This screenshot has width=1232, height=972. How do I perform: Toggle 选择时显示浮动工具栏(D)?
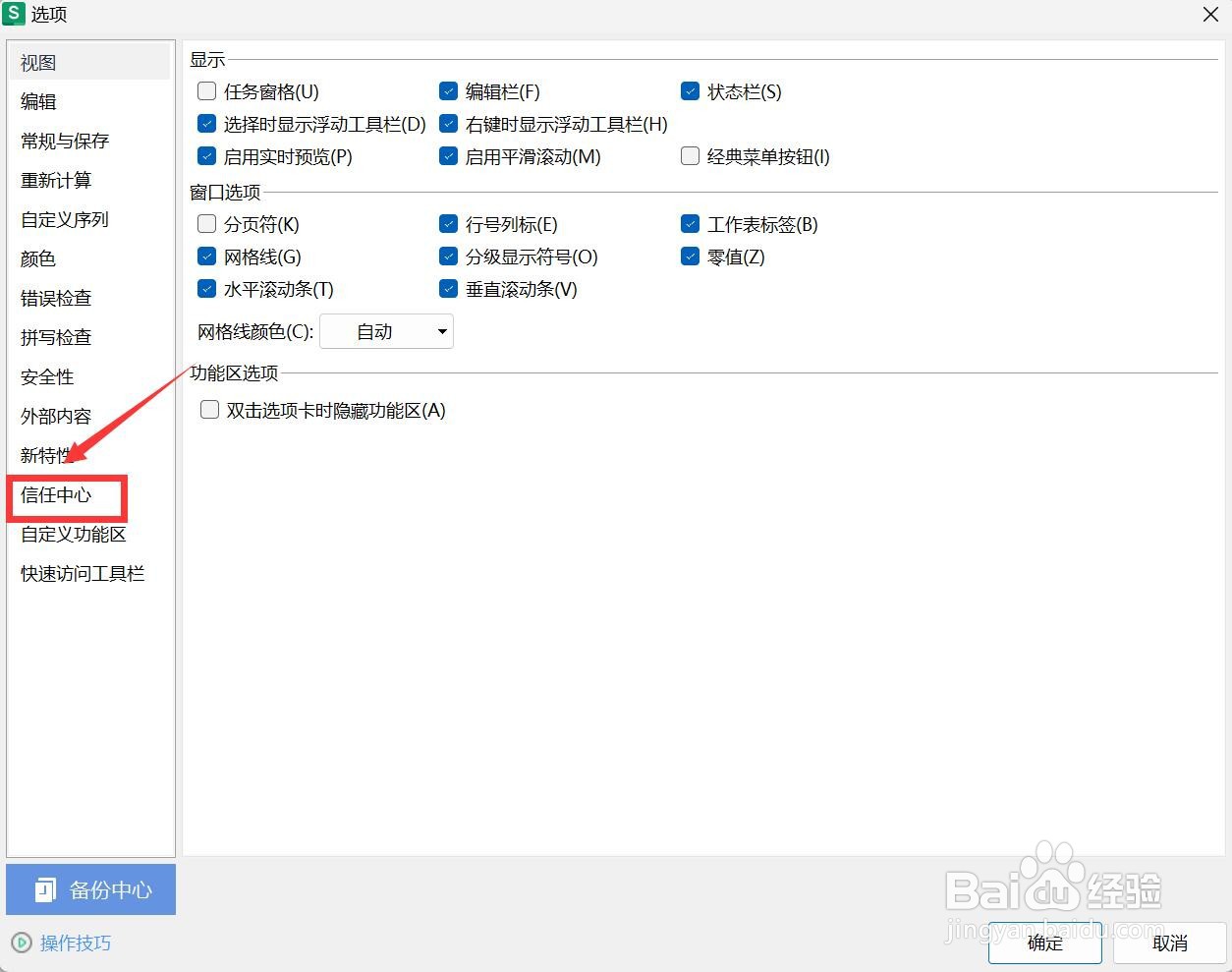(206, 124)
